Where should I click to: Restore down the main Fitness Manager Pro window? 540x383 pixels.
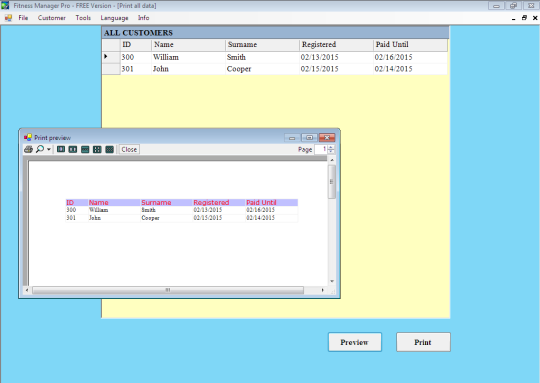click(x=513, y=6)
